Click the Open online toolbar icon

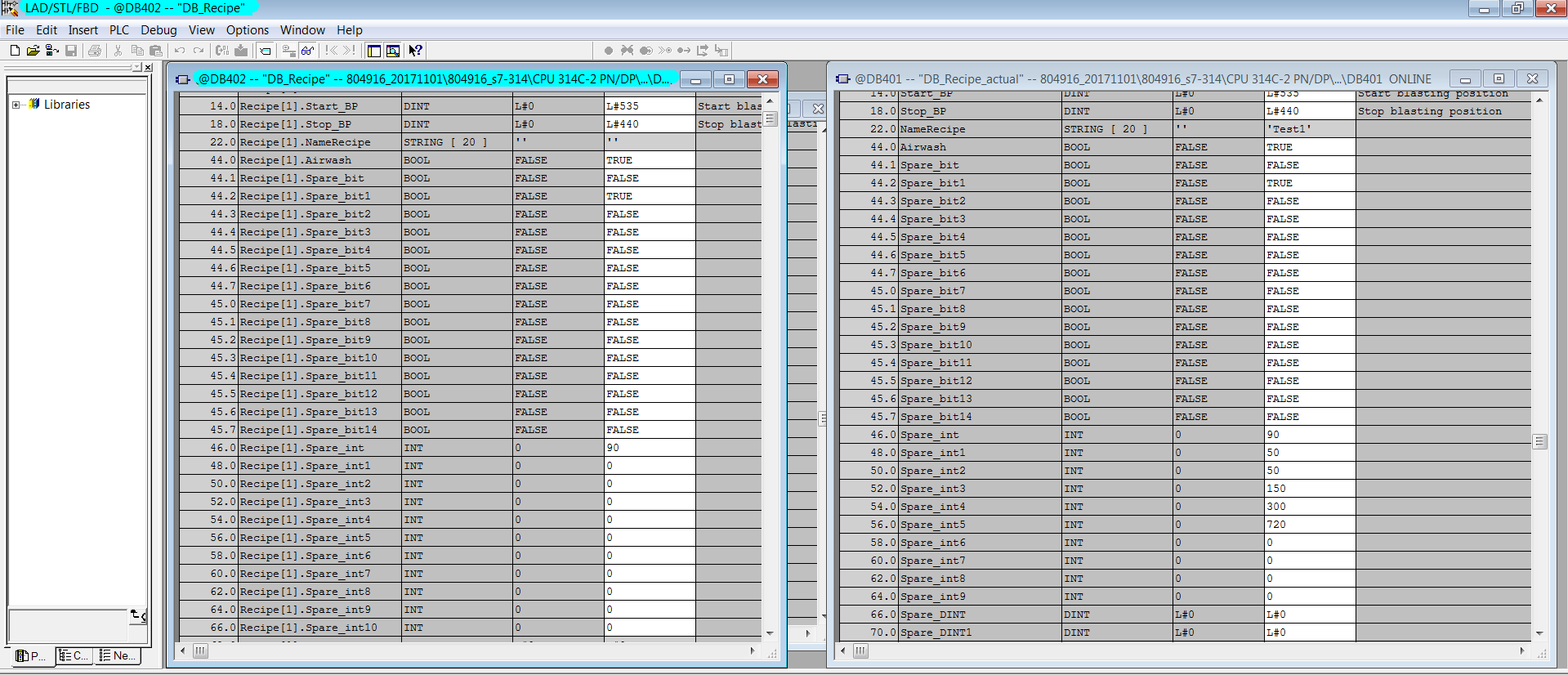click(52, 51)
